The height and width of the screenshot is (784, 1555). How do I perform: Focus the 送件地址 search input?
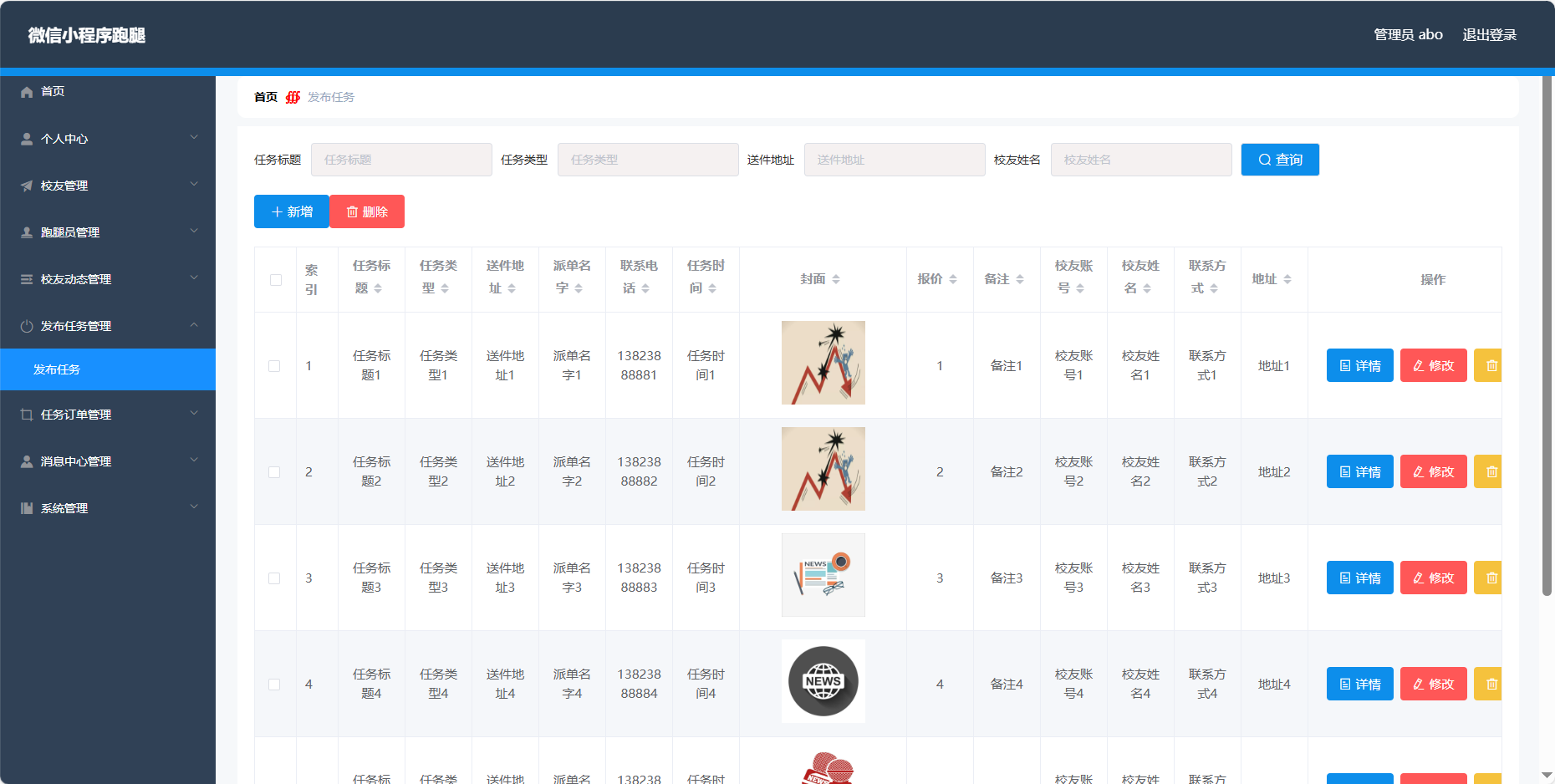point(895,160)
